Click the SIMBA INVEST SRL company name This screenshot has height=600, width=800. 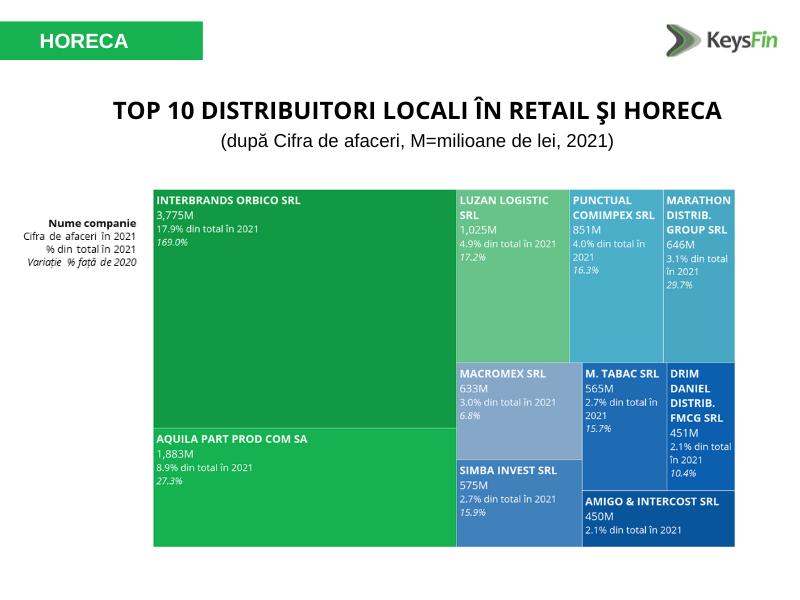pyautogui.click(x=508, y=470)
